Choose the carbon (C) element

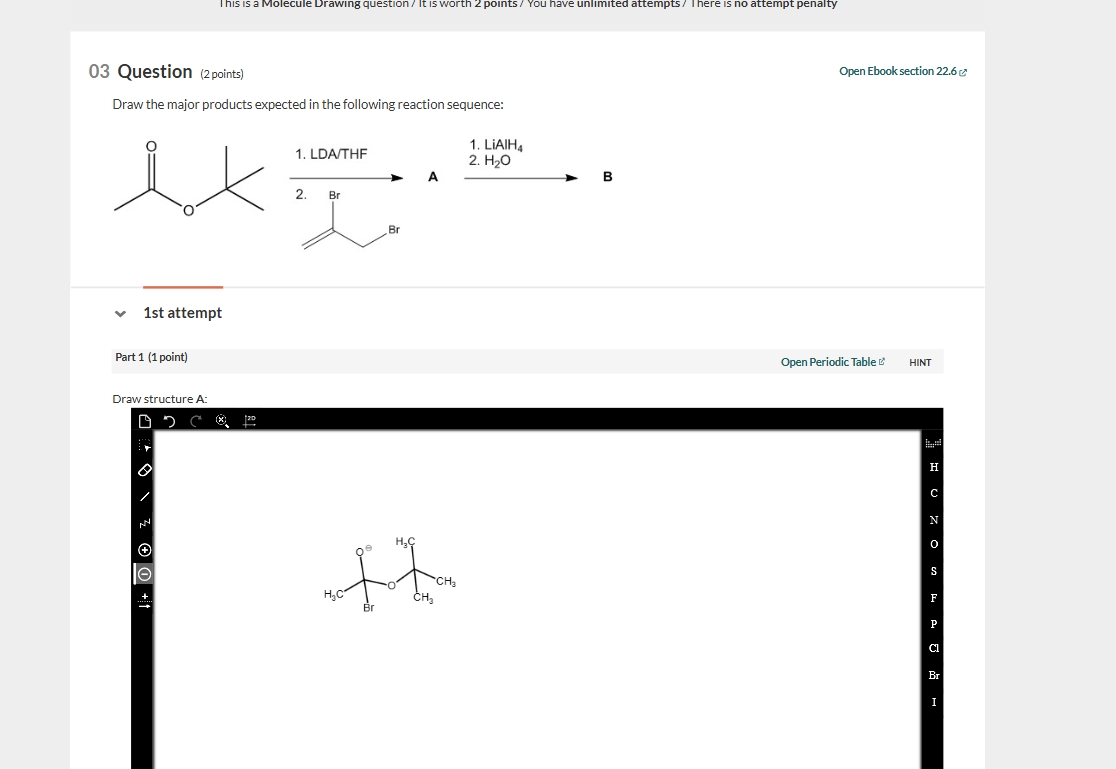[934, 493]
